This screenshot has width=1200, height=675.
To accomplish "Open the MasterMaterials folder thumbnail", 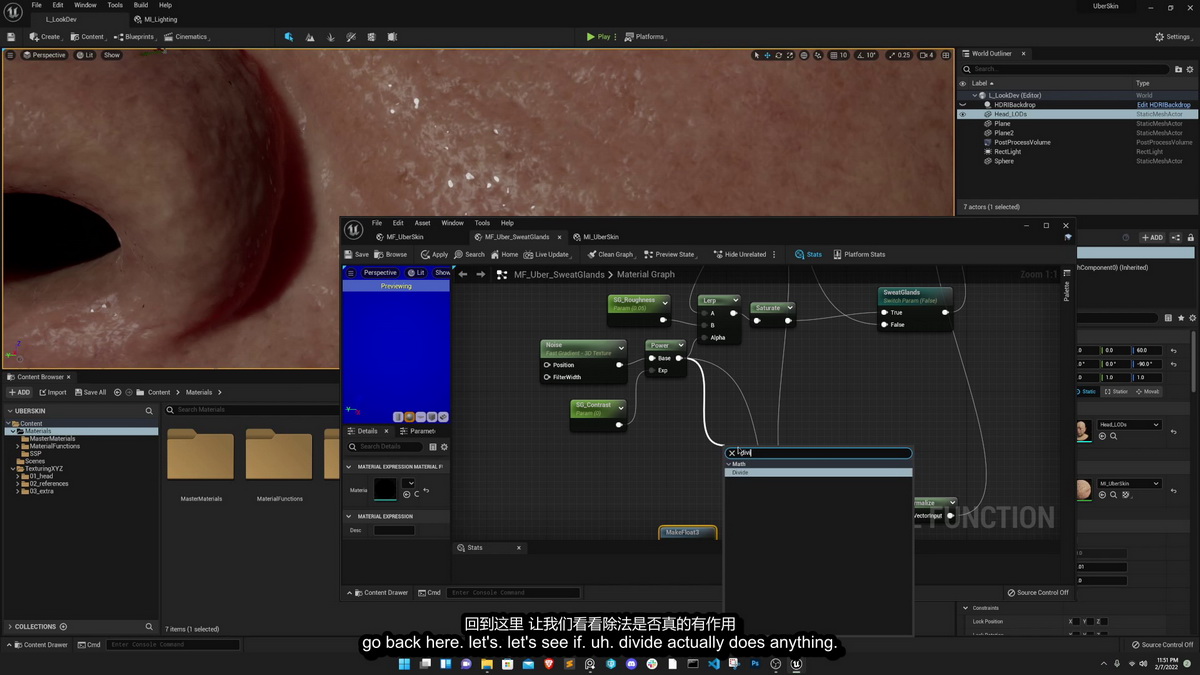I will (201, 455).
